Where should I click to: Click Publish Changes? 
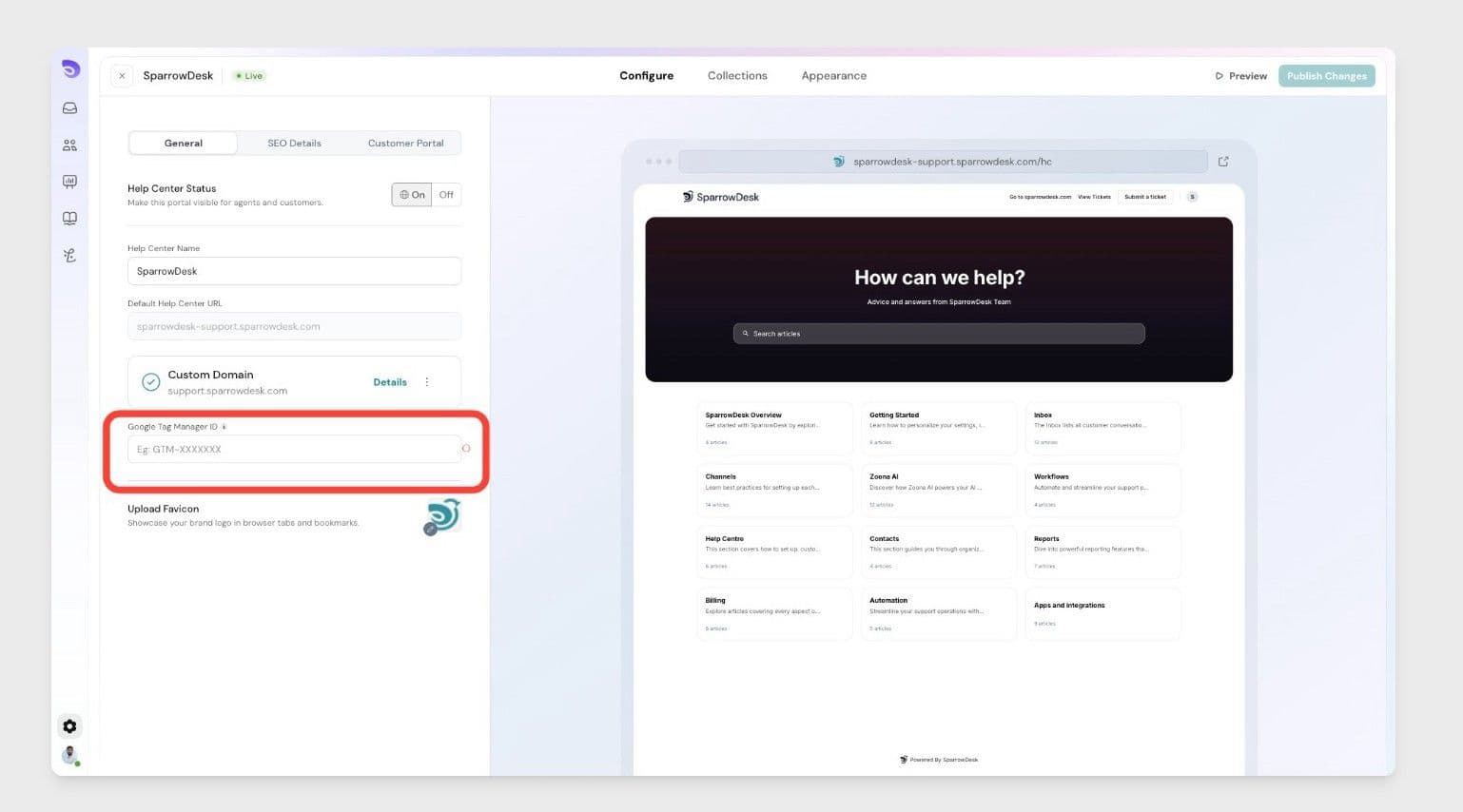click(x=1327, y=76)
